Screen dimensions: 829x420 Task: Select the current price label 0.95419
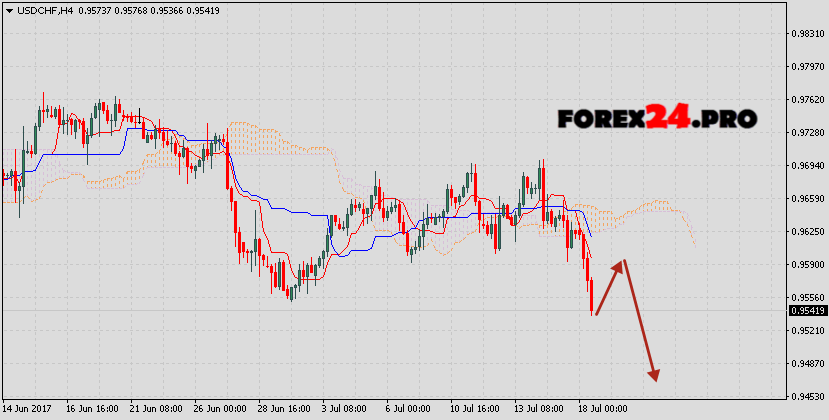tap(806, 311)
